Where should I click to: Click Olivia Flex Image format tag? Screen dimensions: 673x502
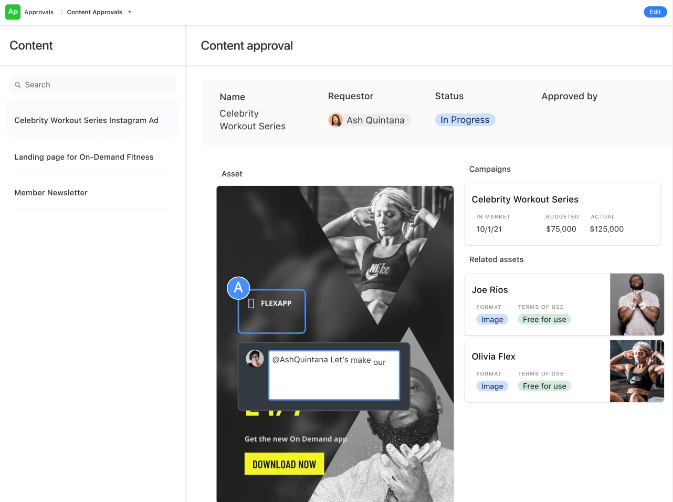pyautogui.click(x=492, y=386)
